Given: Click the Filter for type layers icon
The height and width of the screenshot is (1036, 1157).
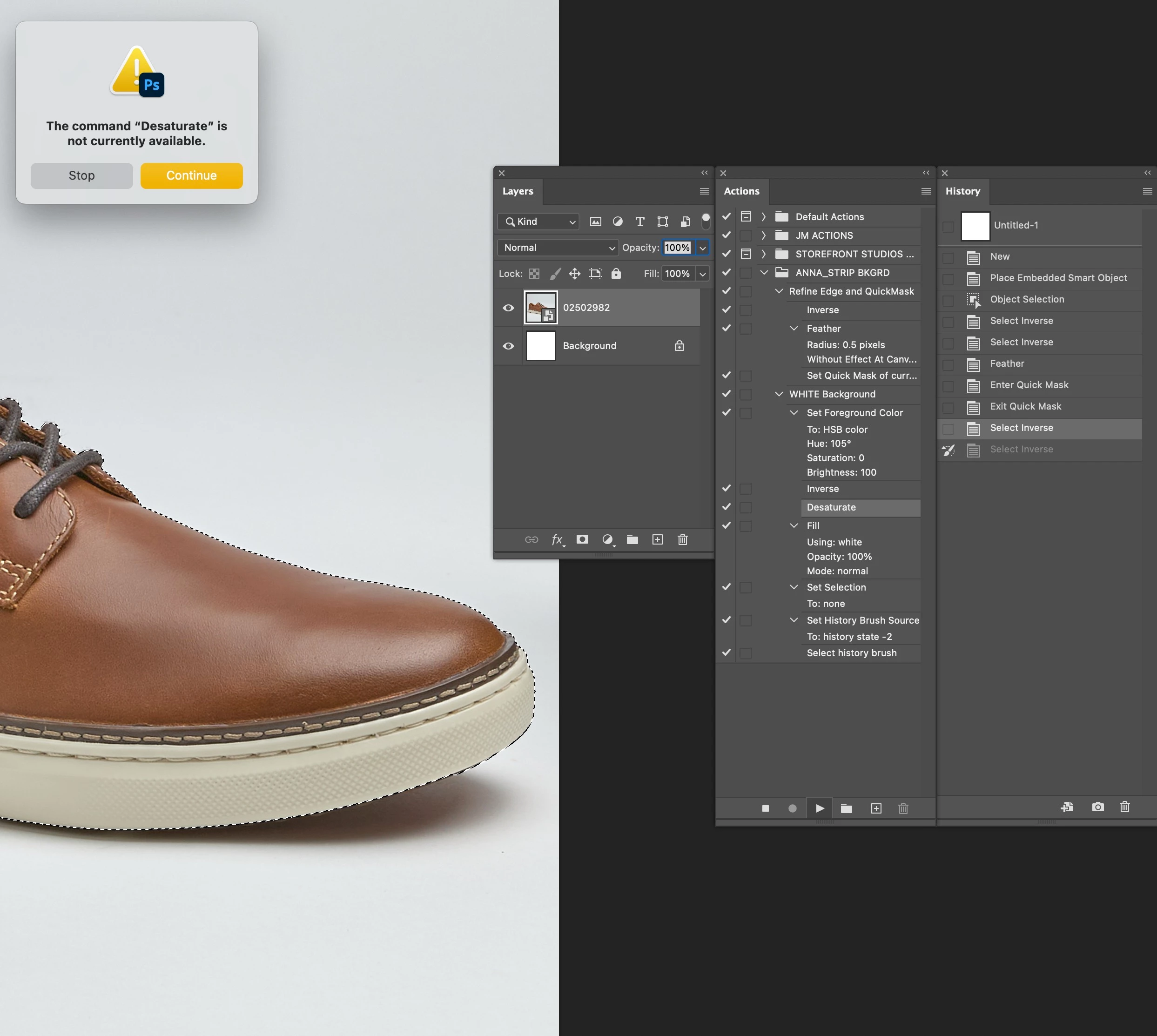Looking at the screenshot, I should pyautogui.click(x=639, y=222).
